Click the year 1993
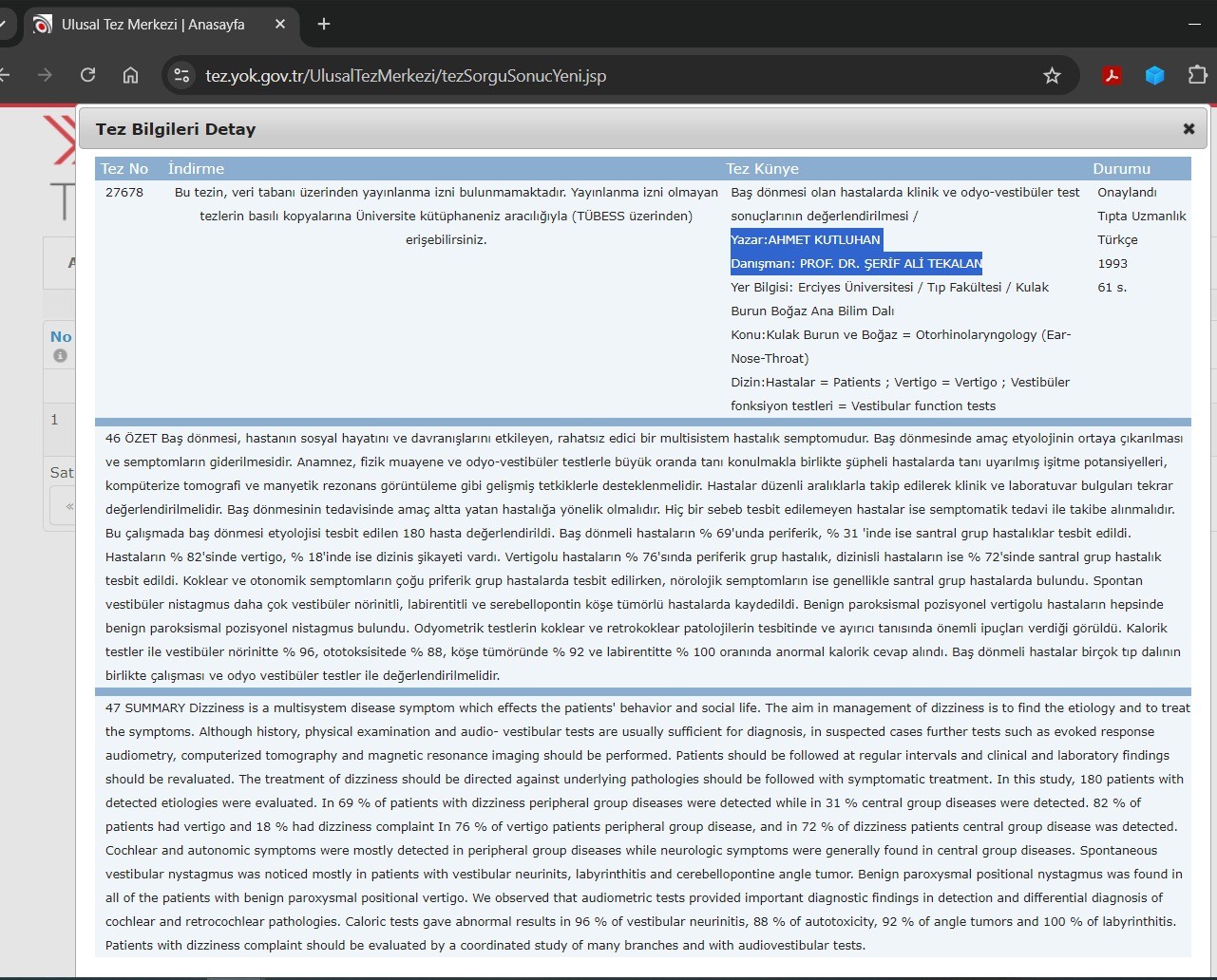 tap(1112, 263)
